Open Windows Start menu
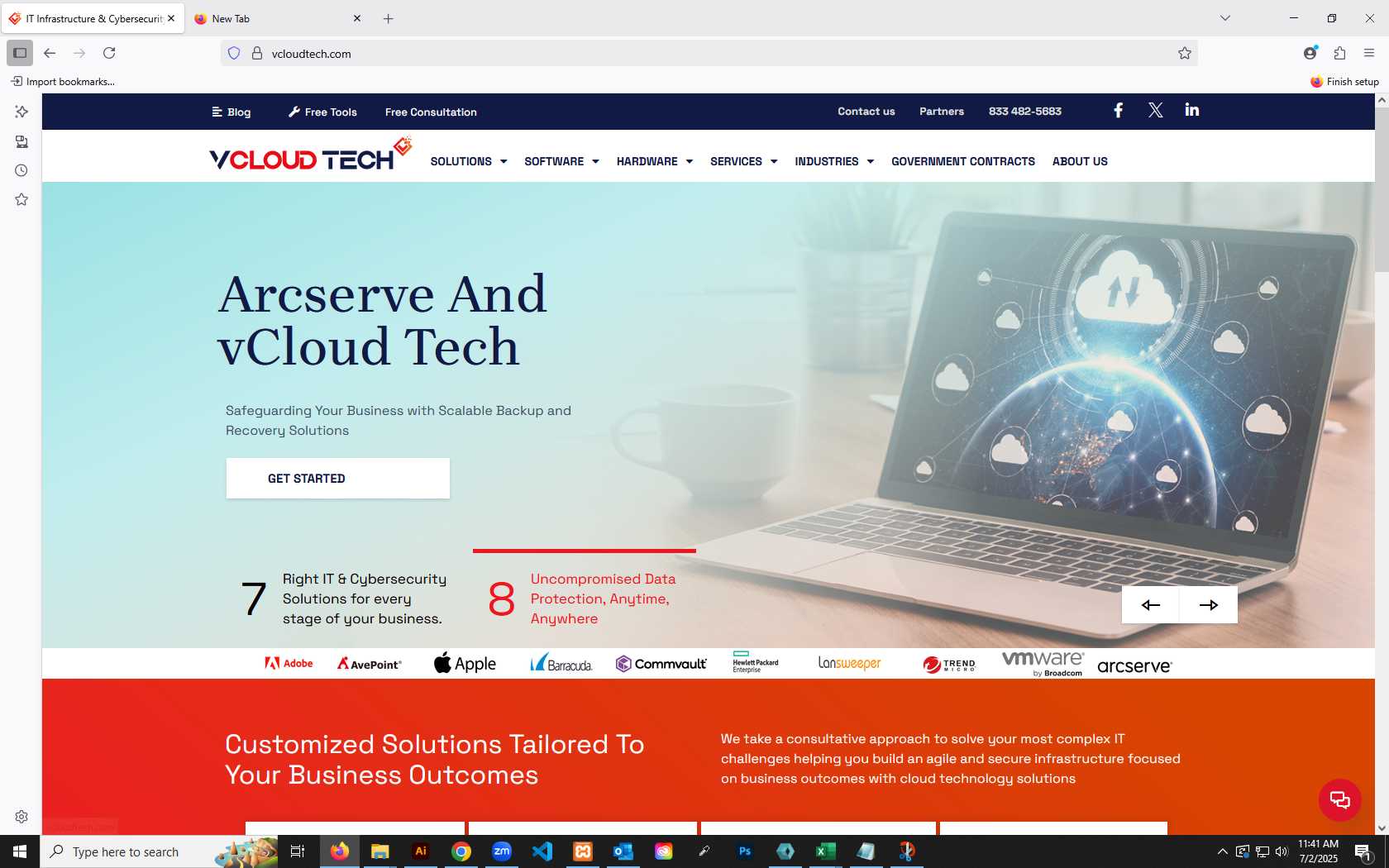Viewport: 1389px width, 868px height. pos(20,851)
